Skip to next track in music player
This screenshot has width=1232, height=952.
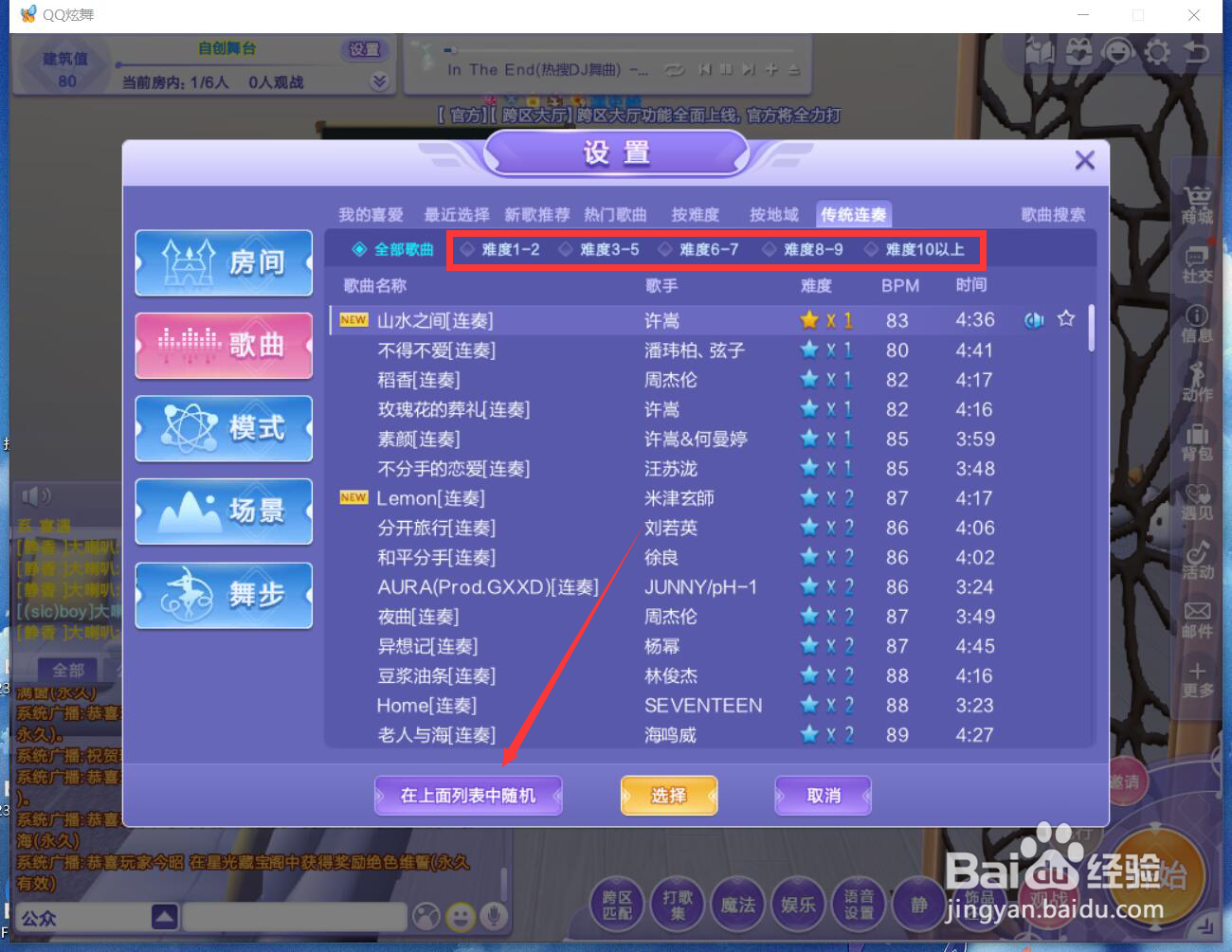748,70
